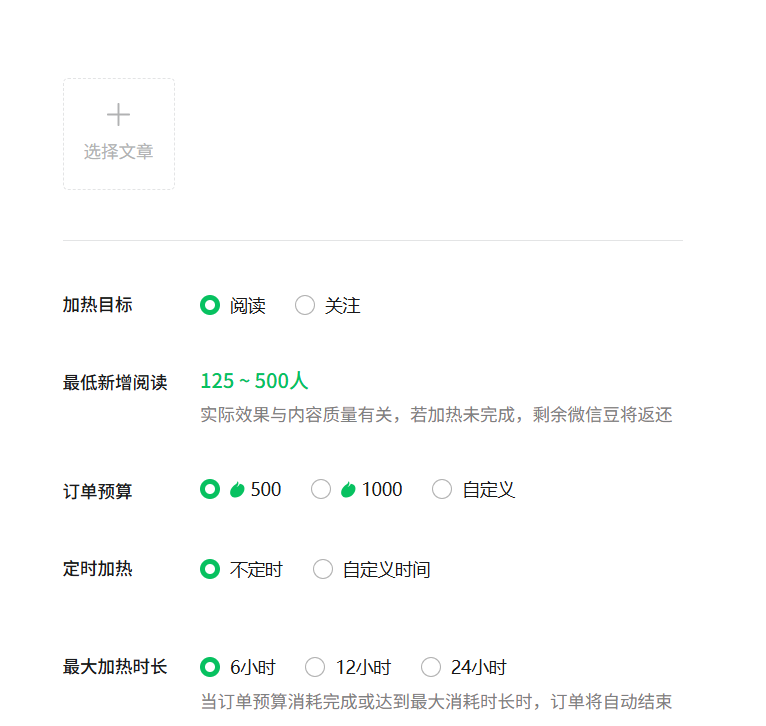766x726 pixels.
Task: Click the 最大加热时长 field label
Action: click(x=115, y=667)
